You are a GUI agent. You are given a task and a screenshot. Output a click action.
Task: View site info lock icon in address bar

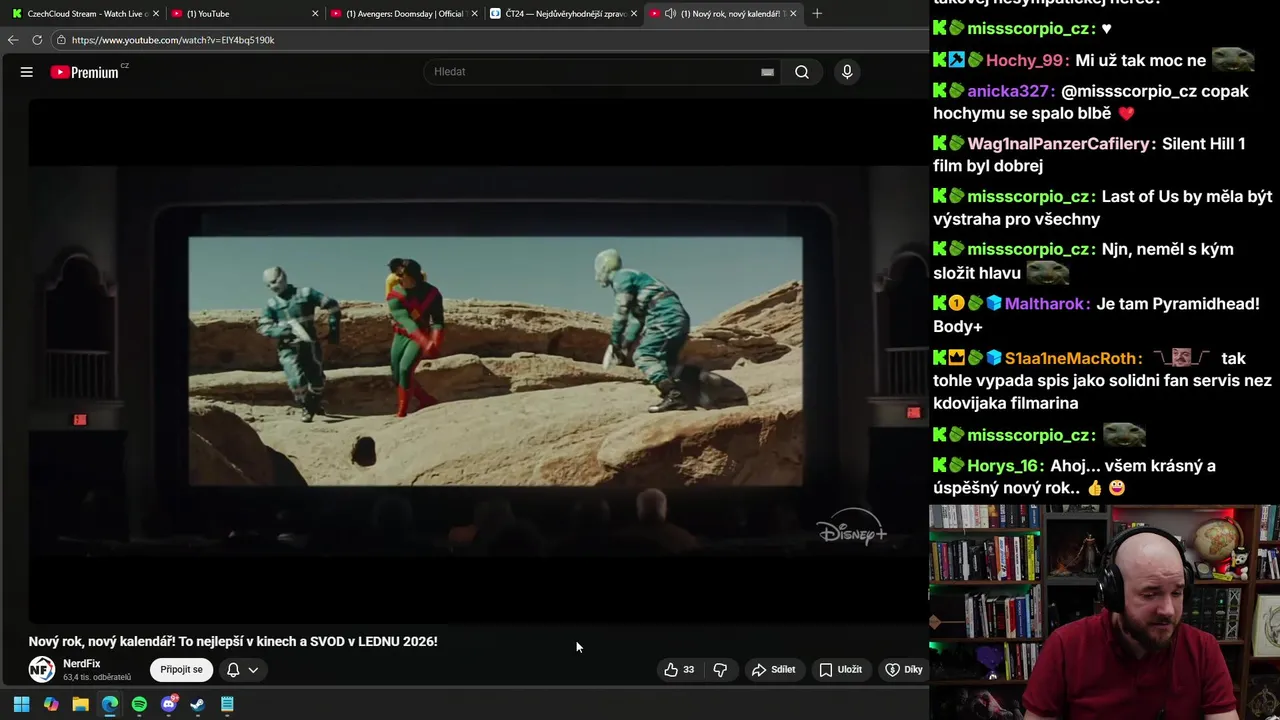(61, 40)
